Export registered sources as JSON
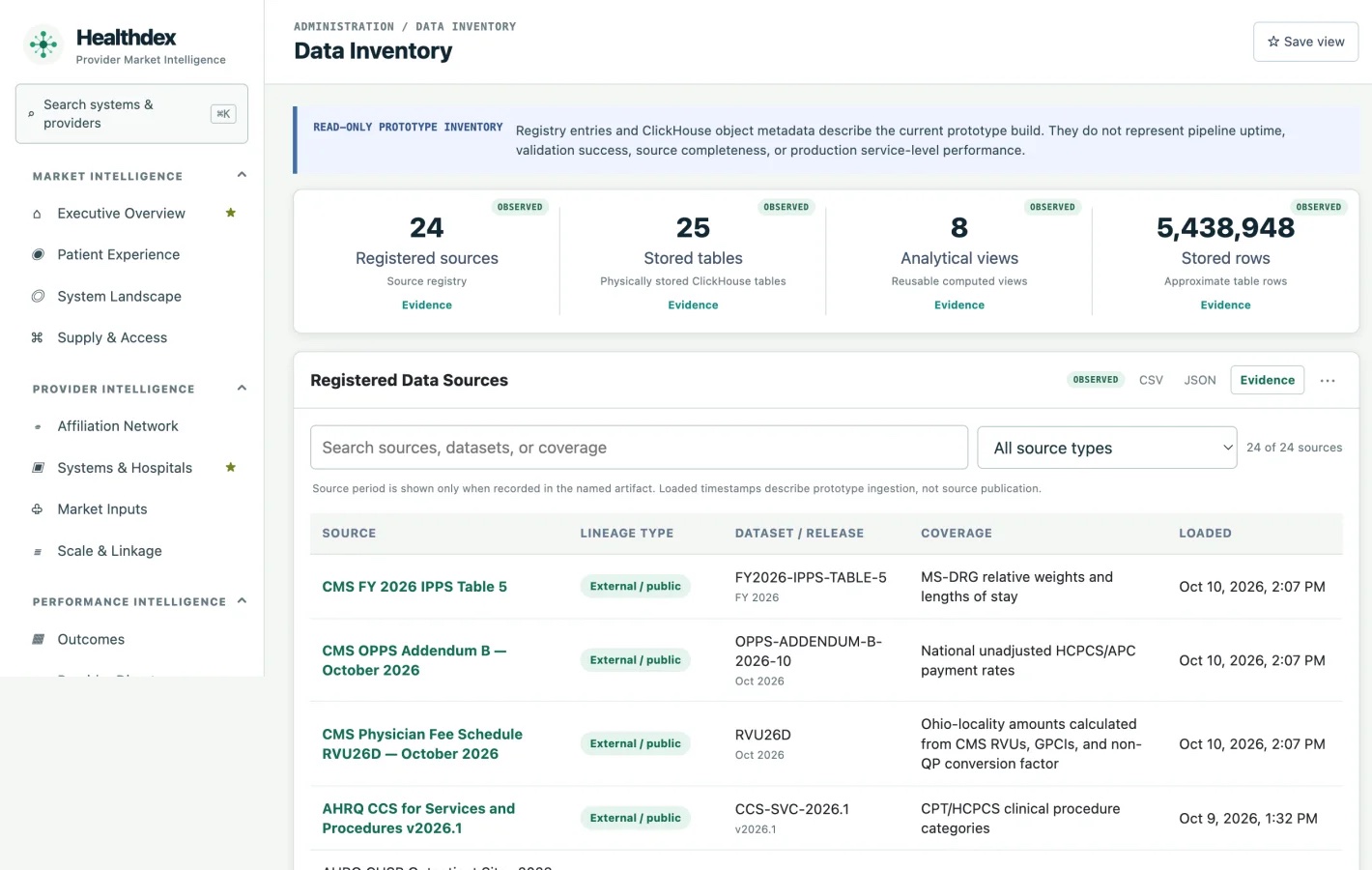This screenshot has width=1372, height=870. tap(1200, 381)
